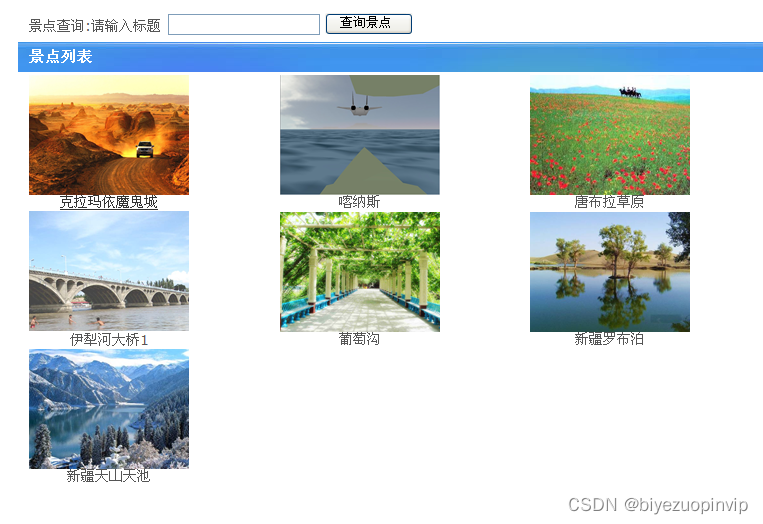763x524 pixels.
Task: Click the 景点查询 title input field
Action: tap(244, 24)
